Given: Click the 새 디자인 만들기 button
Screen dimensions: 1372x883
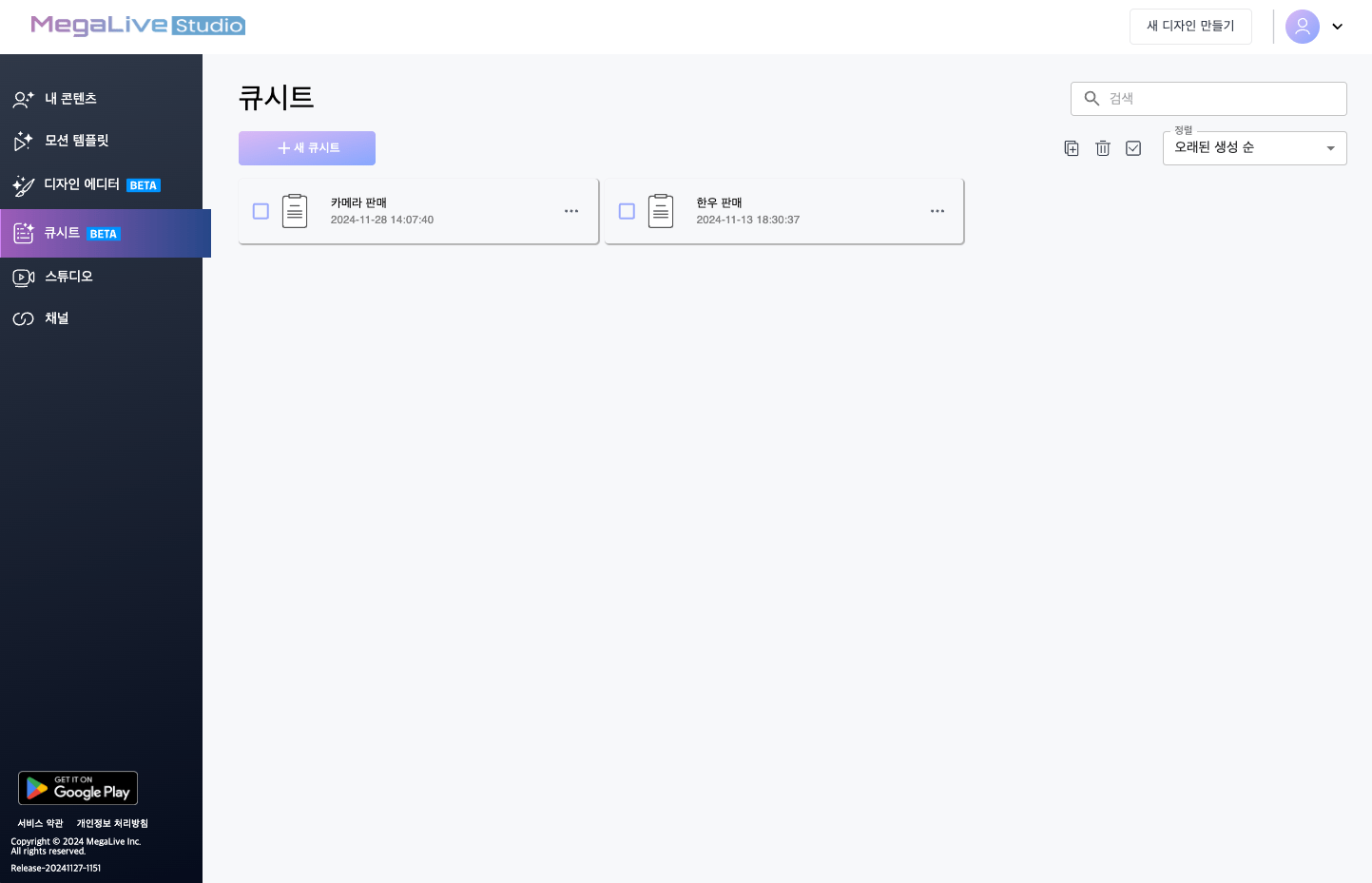Looking at the screenshot, I should 1190,27.
